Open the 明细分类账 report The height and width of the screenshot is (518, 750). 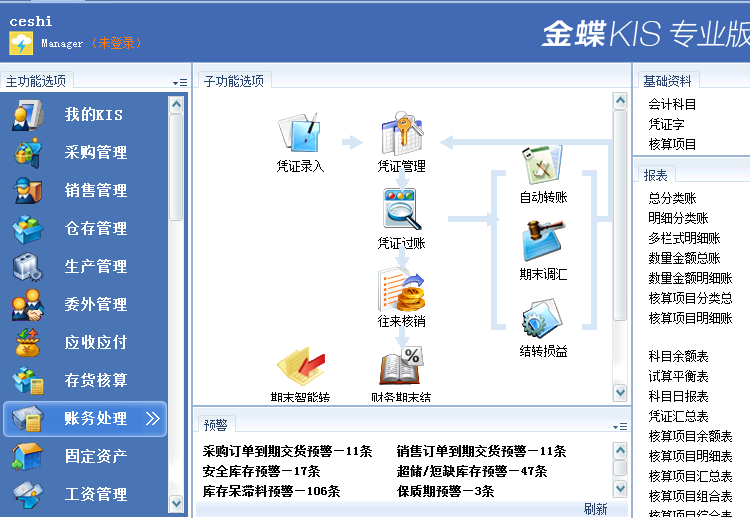678,218
